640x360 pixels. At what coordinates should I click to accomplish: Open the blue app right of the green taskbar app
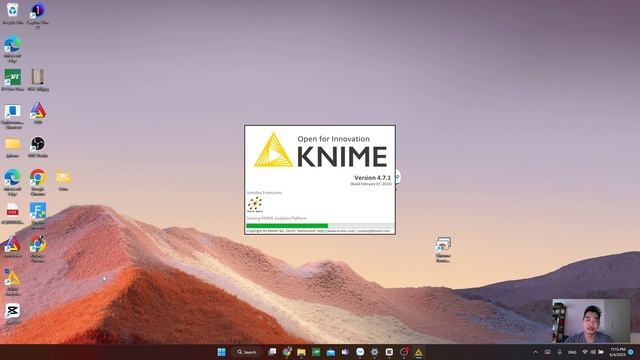click(331, 352)
